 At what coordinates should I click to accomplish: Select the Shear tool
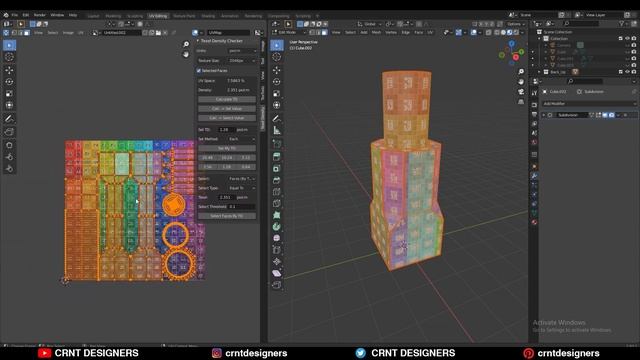pyautogui.click(x=277, y=273)
